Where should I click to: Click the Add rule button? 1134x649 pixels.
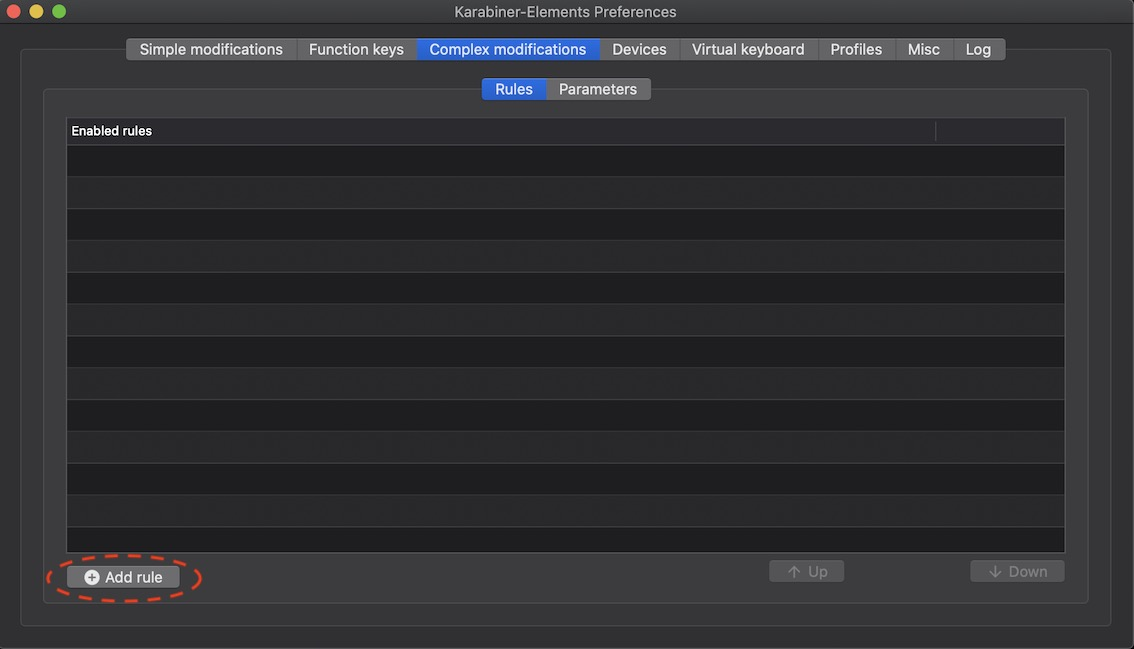point(124,577)
